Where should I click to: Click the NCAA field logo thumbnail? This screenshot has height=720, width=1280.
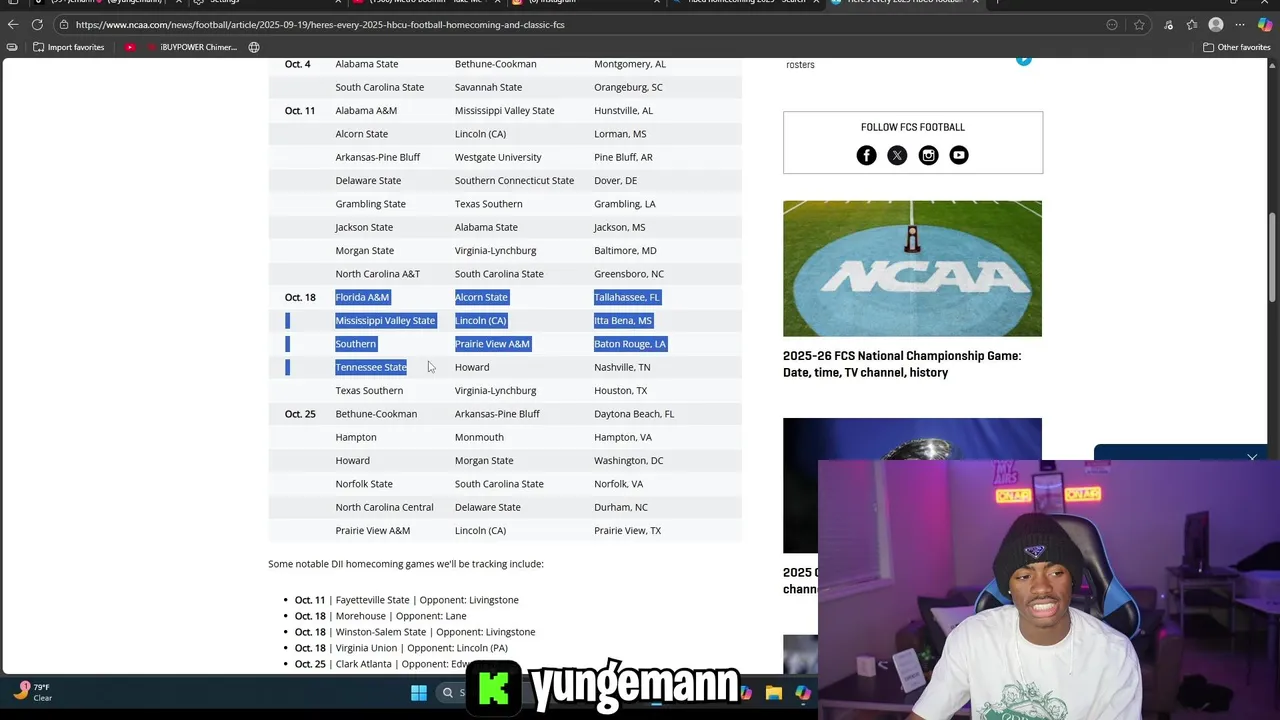click(x=912, y=269)
